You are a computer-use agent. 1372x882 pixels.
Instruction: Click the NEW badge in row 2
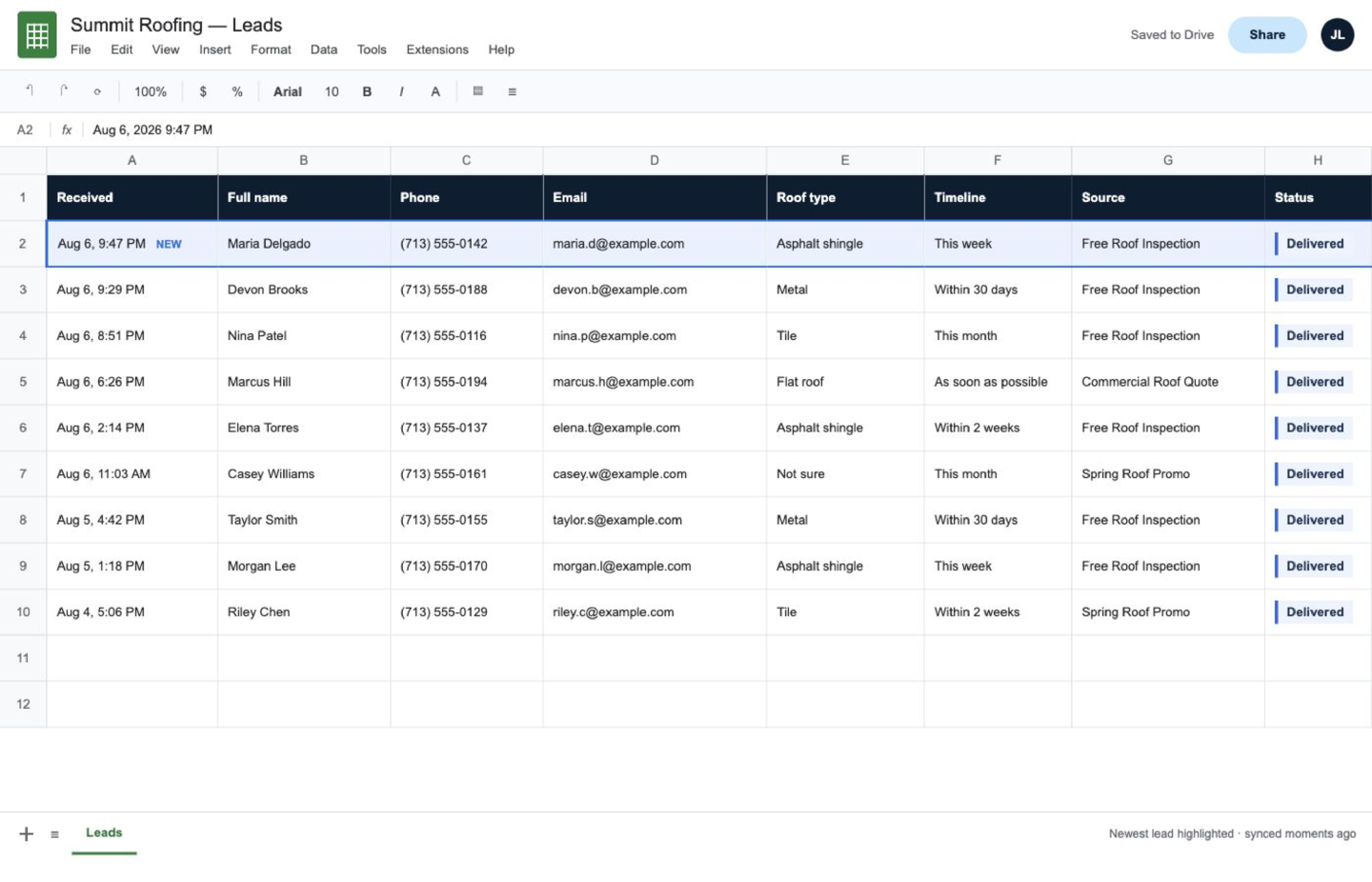click(169, 245)
